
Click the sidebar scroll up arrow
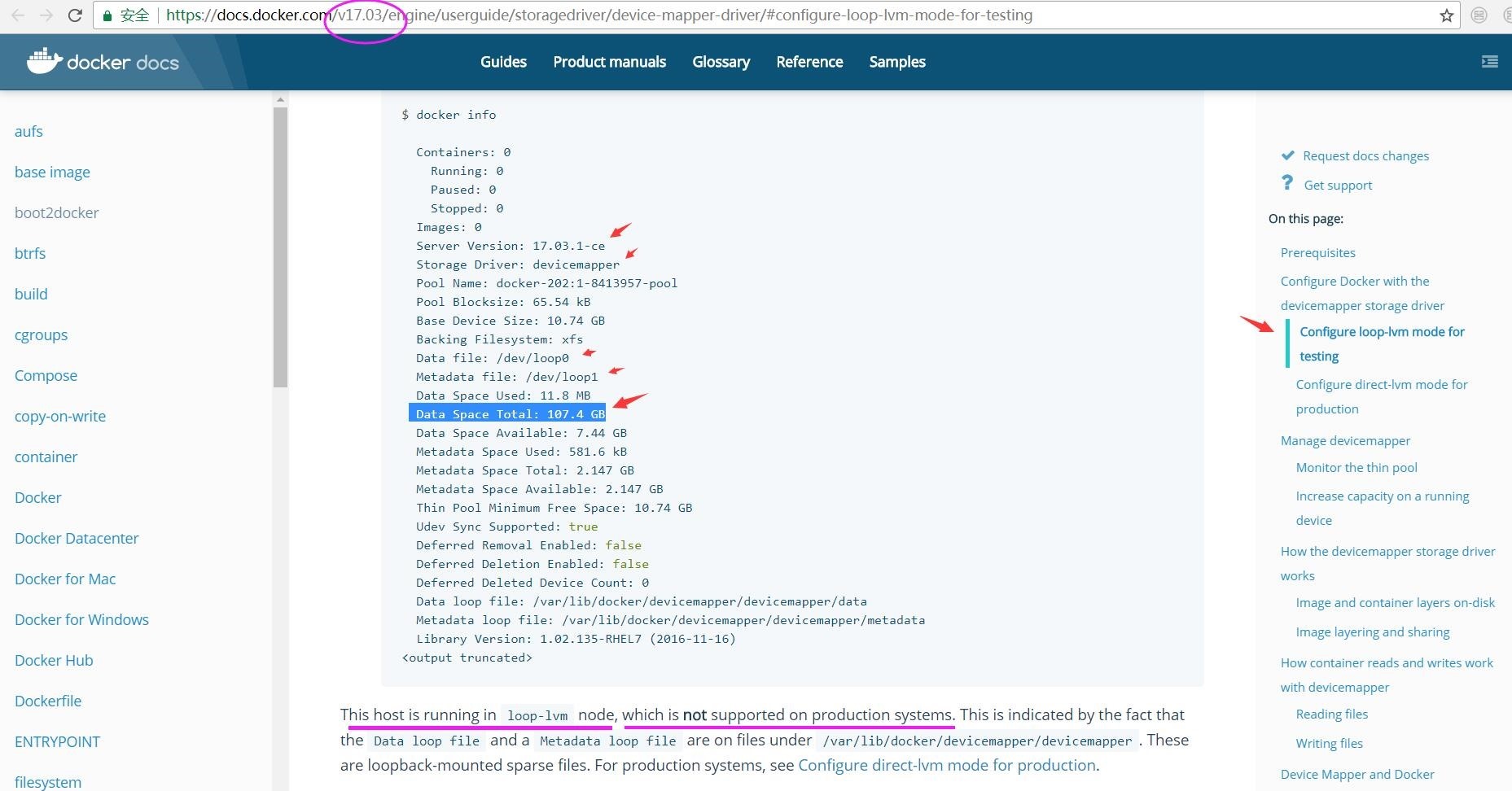click(x=280, y=99)
